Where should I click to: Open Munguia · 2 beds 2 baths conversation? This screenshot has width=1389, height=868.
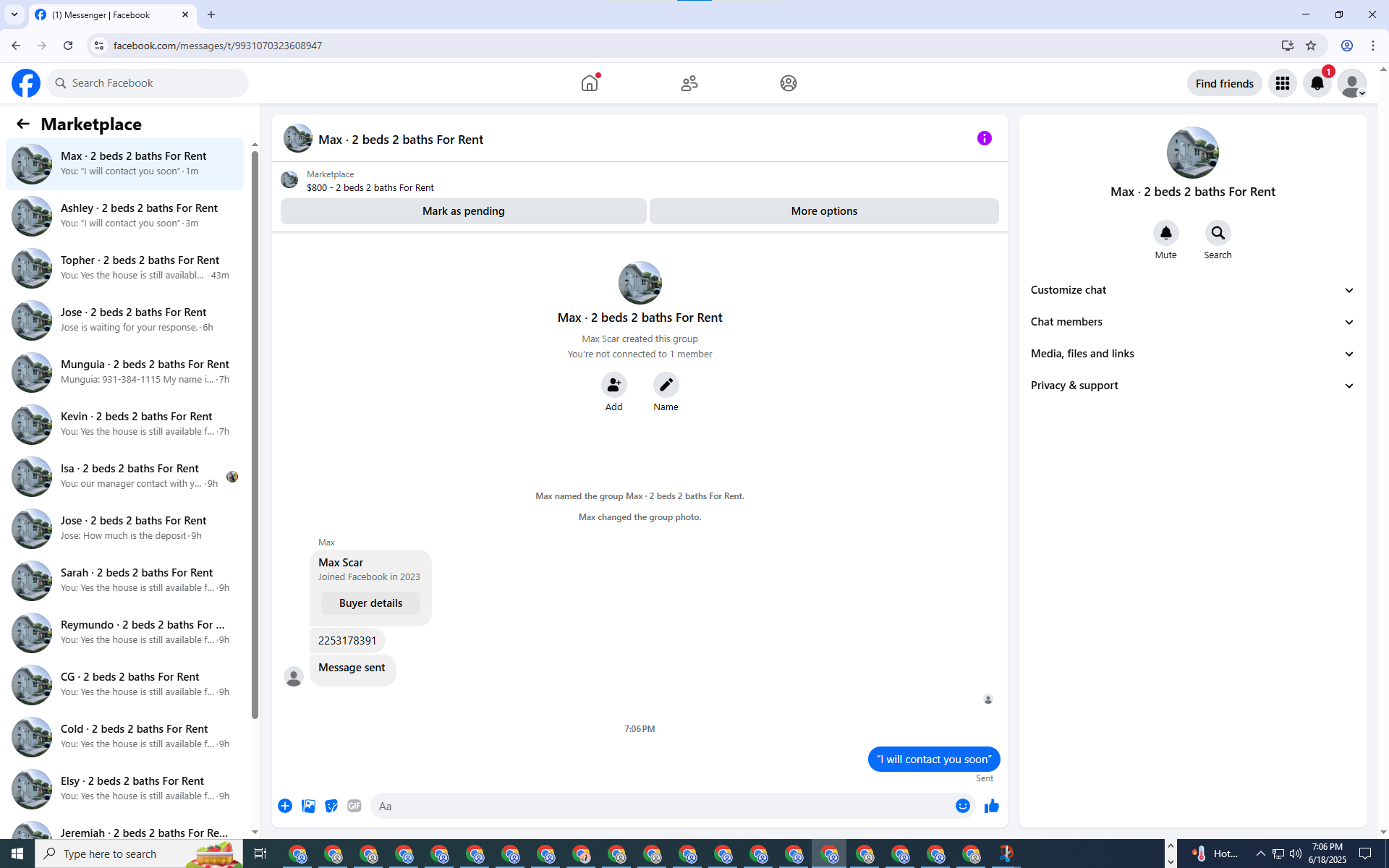pyautogui.click(x=124, y=372)
